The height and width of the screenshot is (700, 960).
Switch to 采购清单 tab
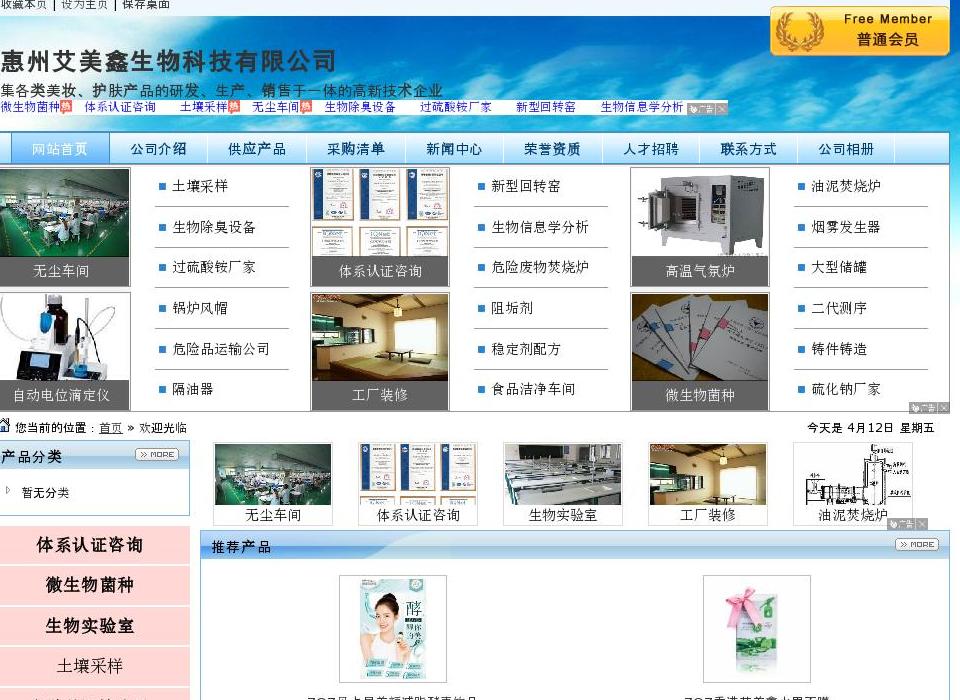pyautogui.click(x=355, y=149)
